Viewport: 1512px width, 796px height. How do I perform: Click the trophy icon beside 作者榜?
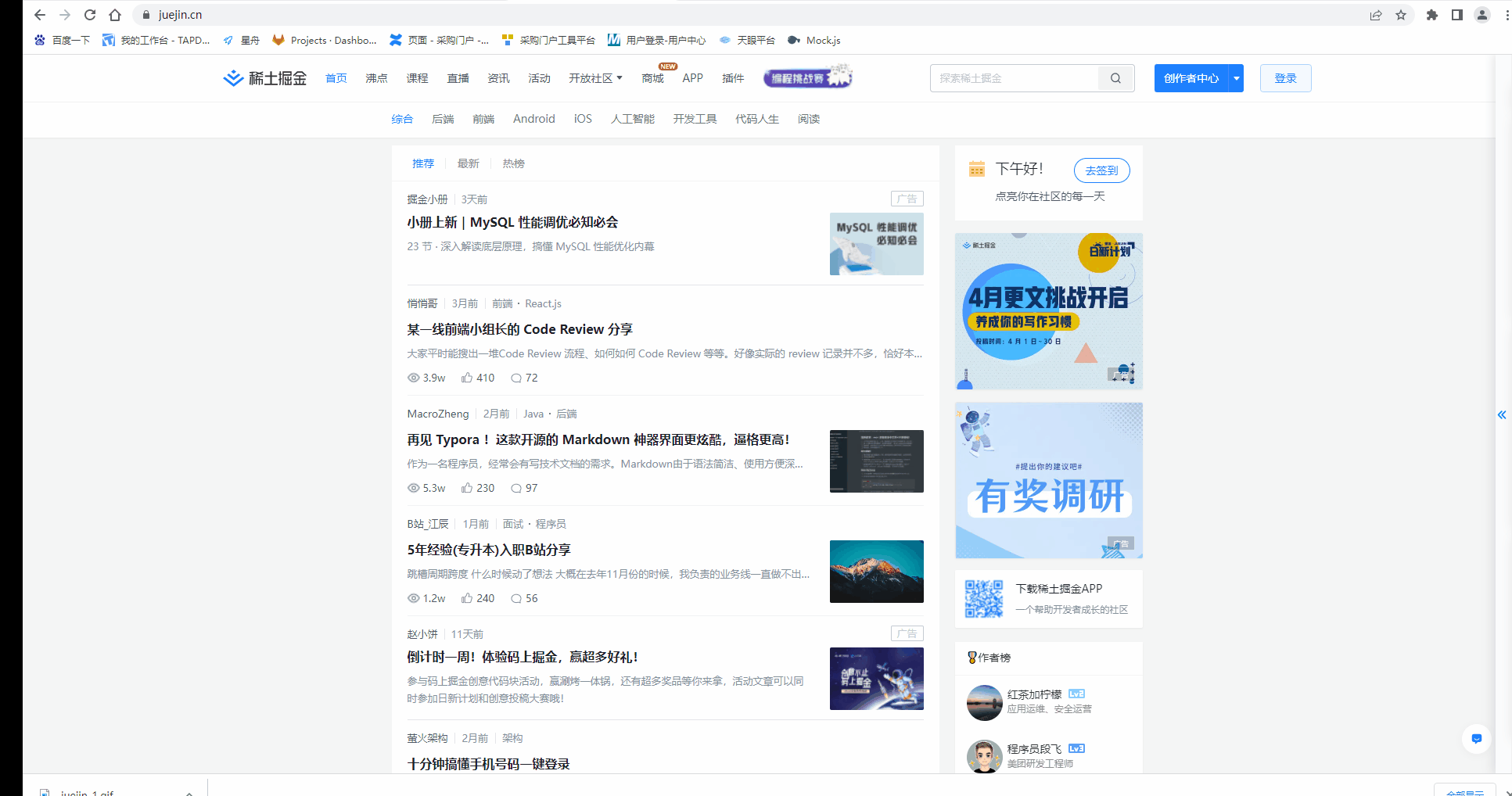point(971,658)
